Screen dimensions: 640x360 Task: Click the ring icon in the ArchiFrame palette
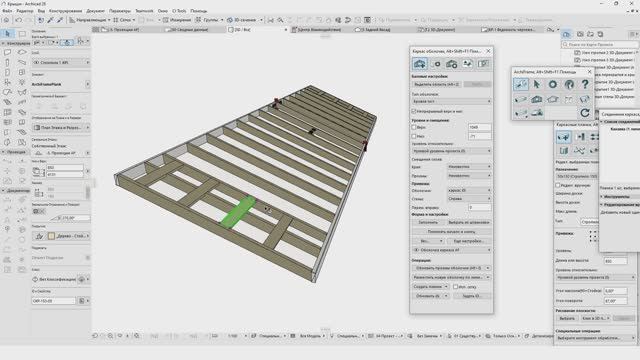tap(553, 84)
